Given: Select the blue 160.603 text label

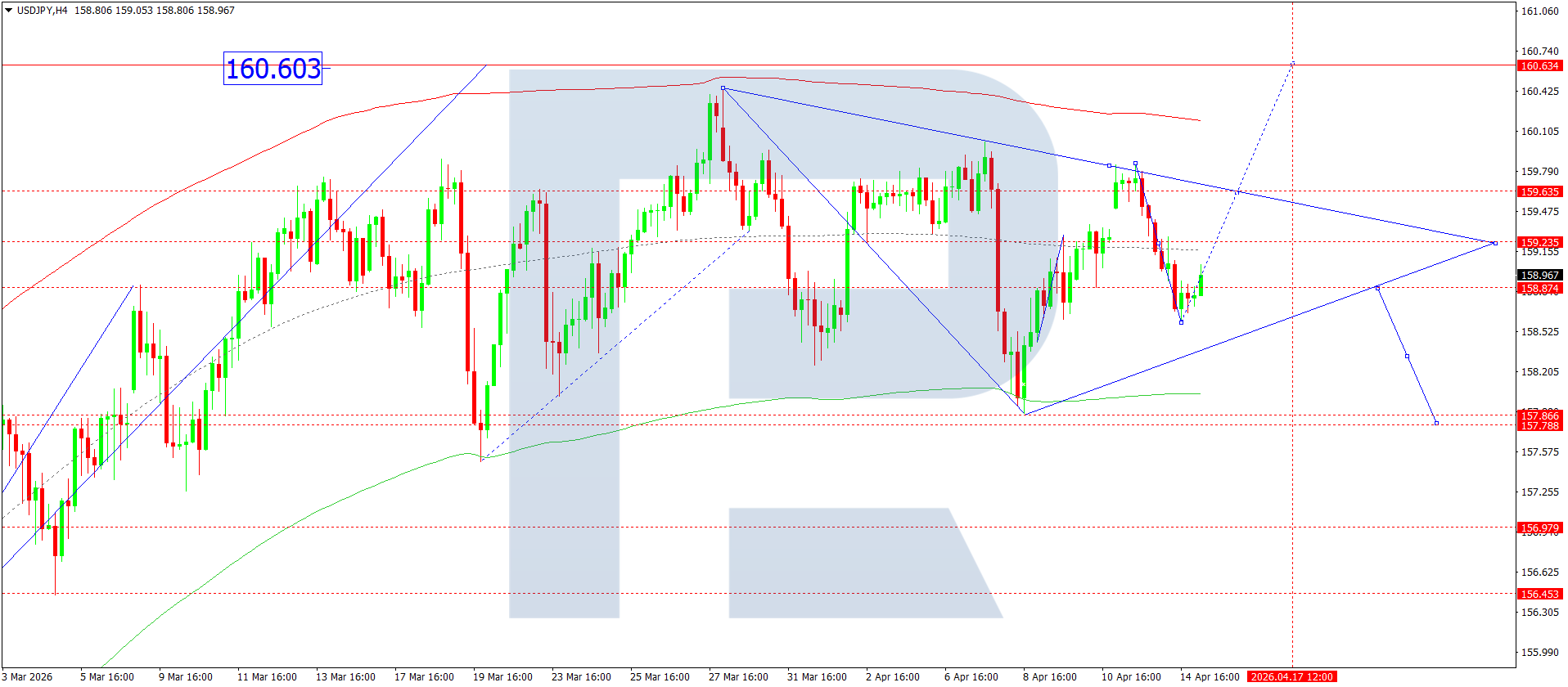Looking at the screenshot, I should 273,69.
